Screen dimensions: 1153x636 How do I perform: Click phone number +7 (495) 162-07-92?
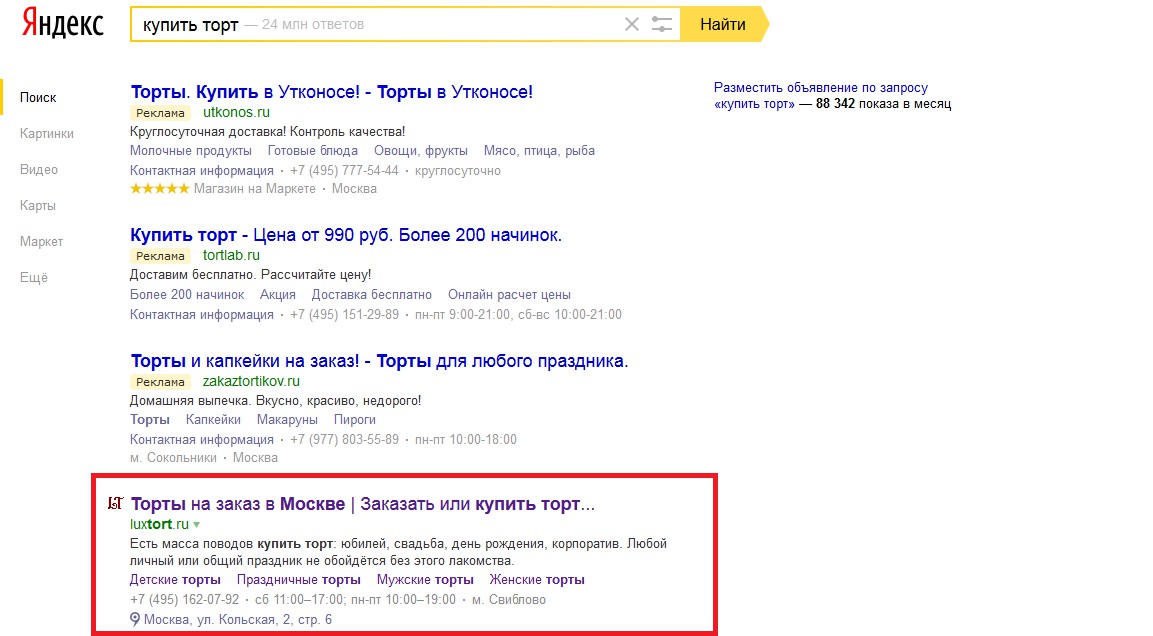click(185, 600)
